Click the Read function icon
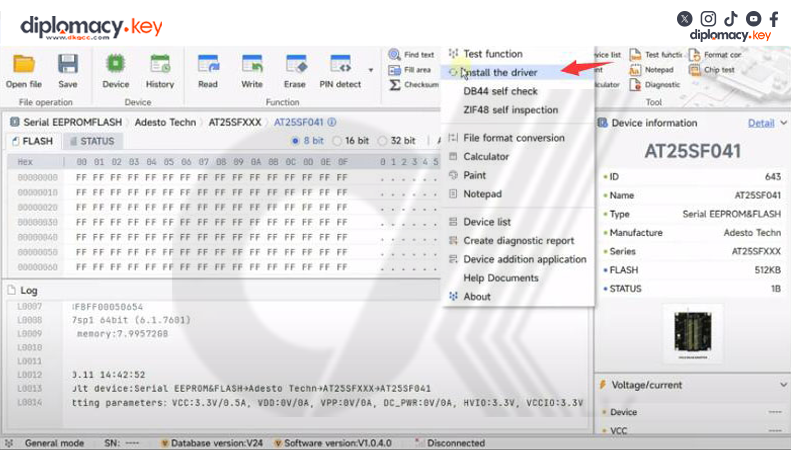Screen dimensions: 791x450 click(x=208, y=64)
